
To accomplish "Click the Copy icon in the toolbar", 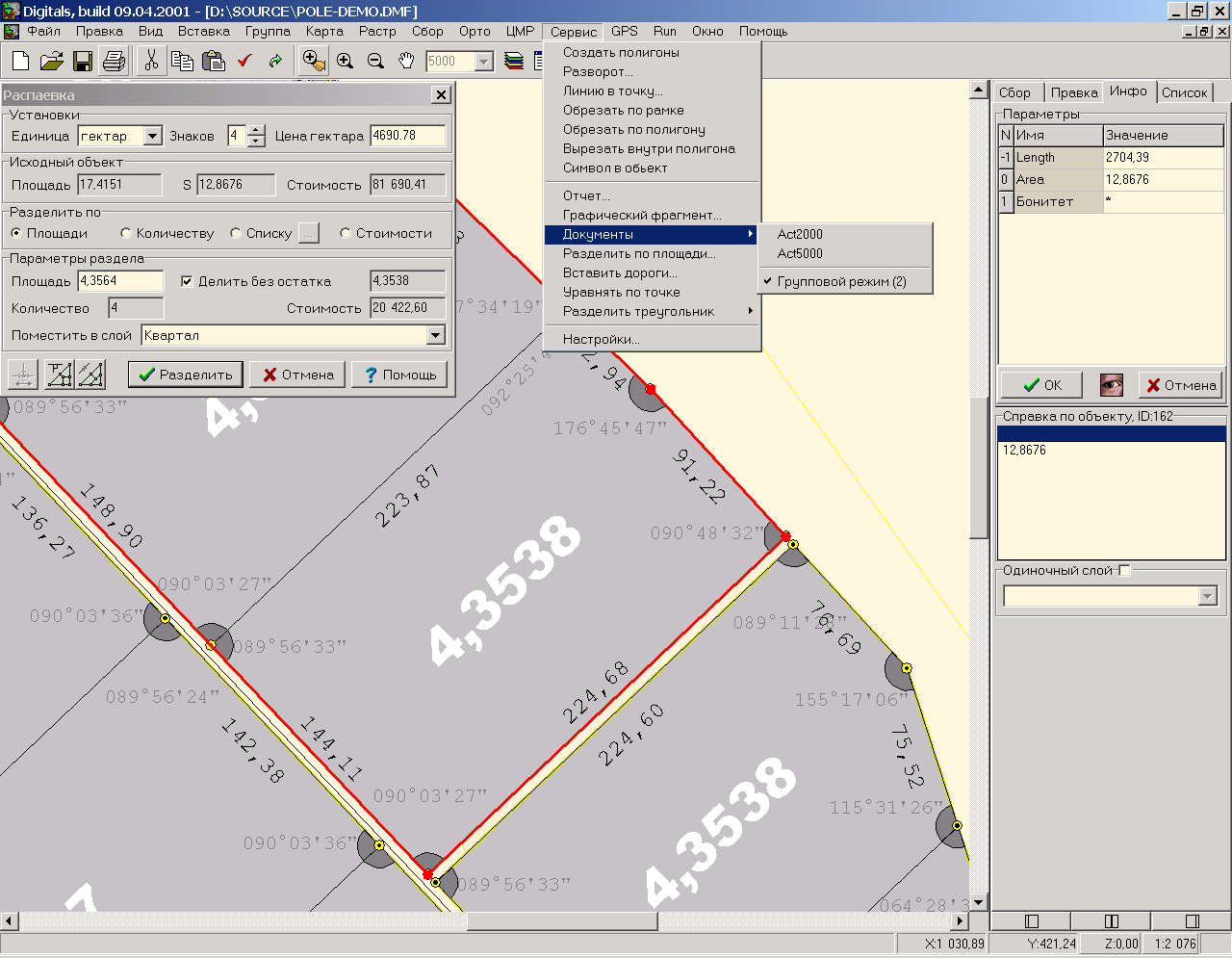I will click(182, 62).
